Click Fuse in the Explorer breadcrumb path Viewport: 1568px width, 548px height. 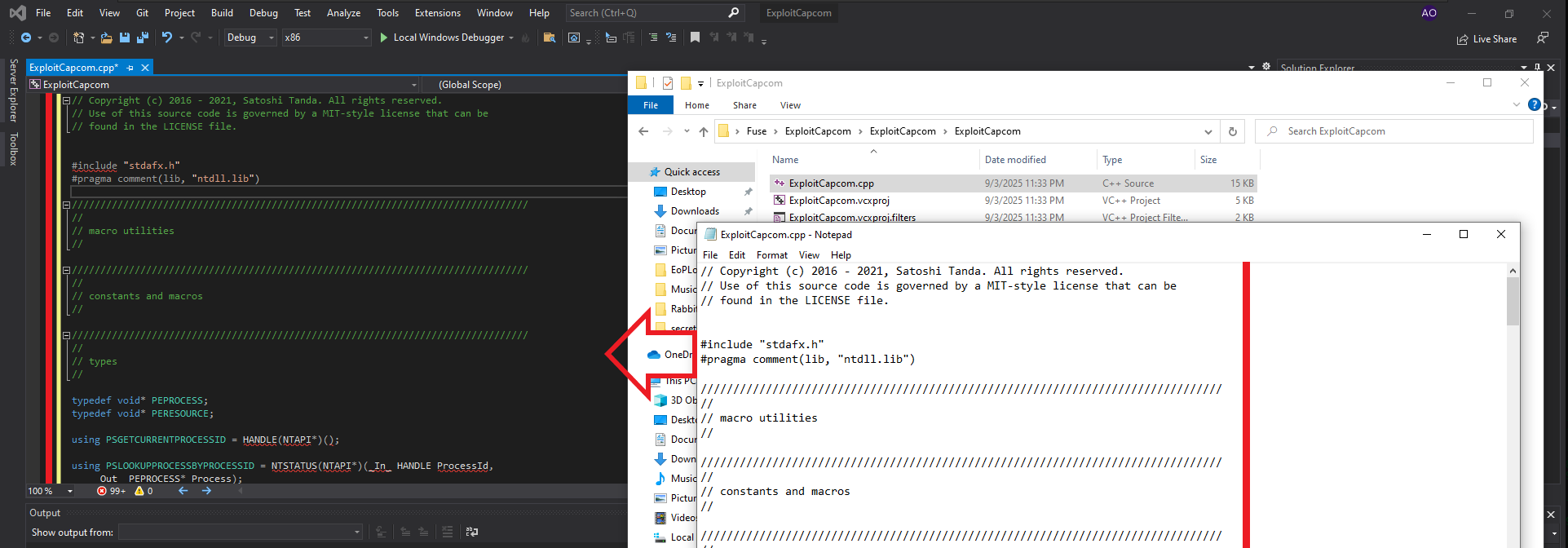pos(756,131)
